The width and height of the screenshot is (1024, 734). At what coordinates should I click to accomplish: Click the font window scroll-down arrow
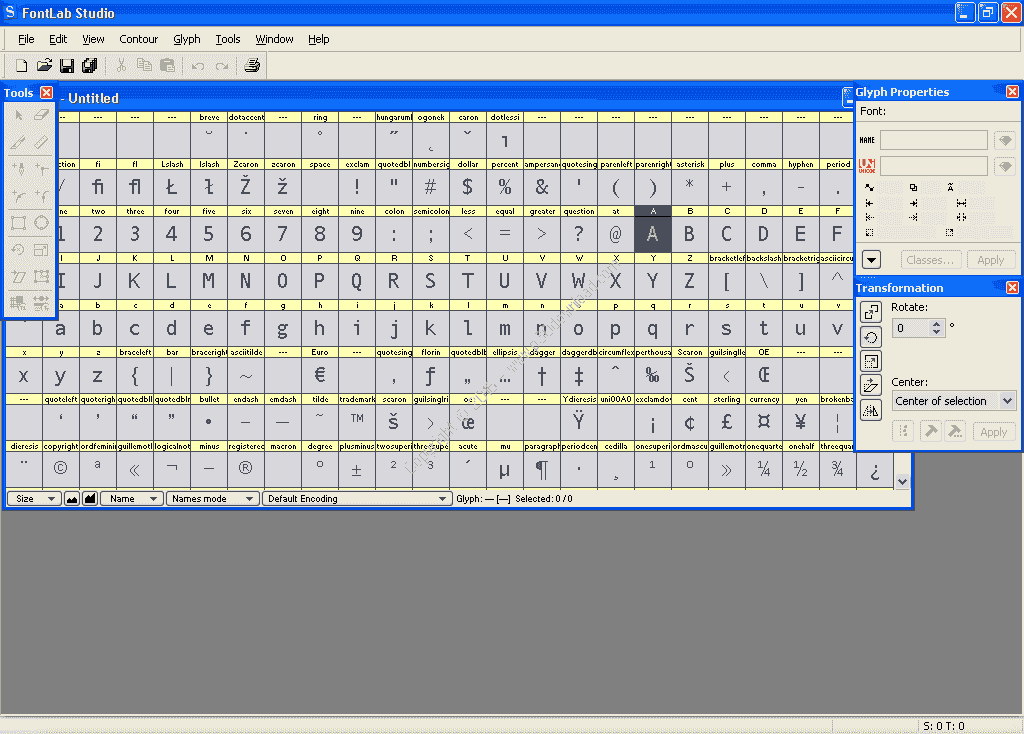[x=902, y=481]
